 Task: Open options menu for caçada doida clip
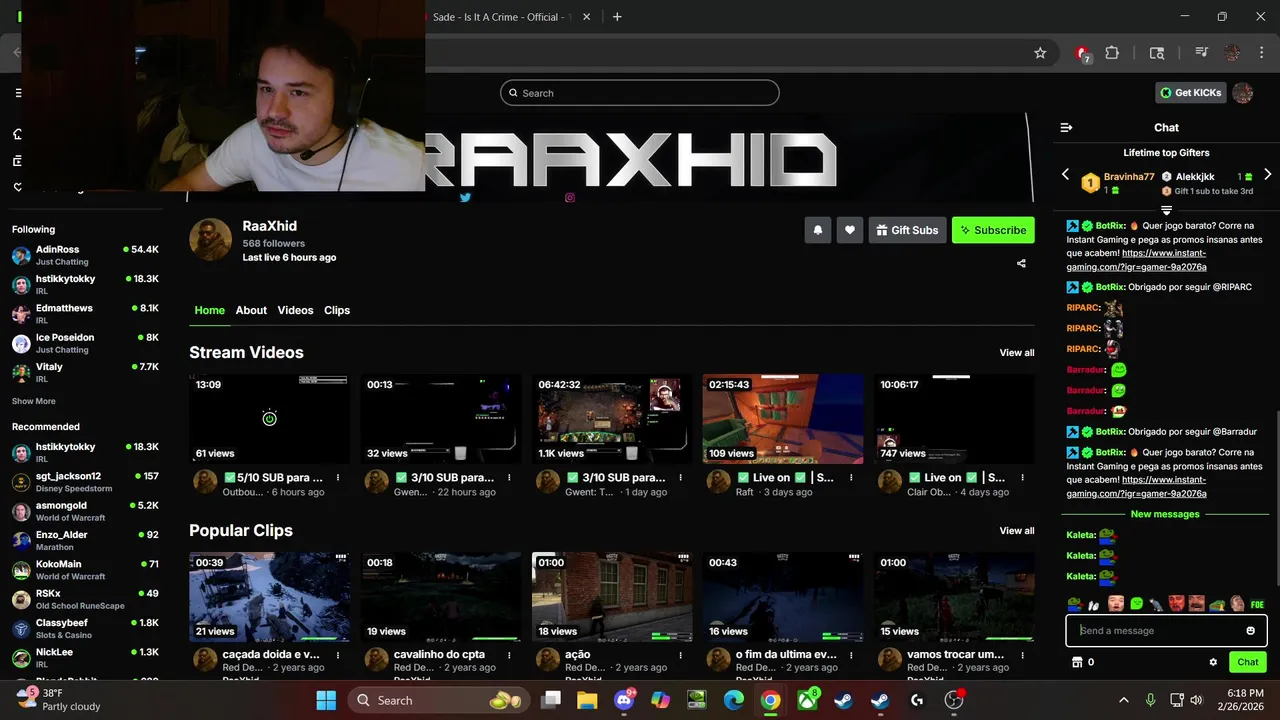(338, 655)
